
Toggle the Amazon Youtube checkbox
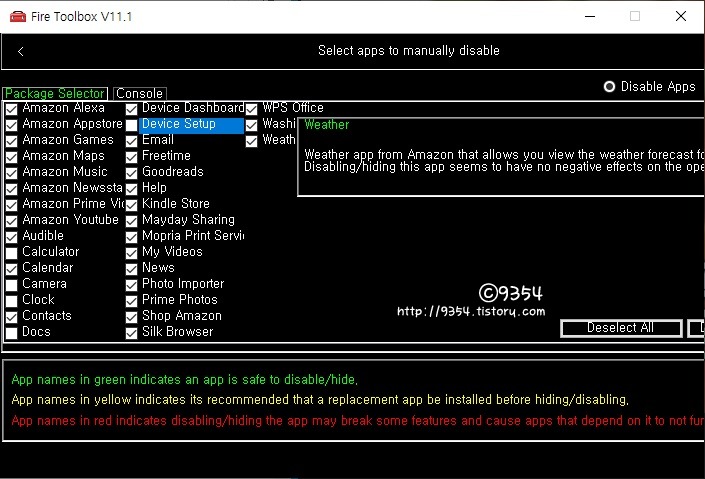[12, 220]
